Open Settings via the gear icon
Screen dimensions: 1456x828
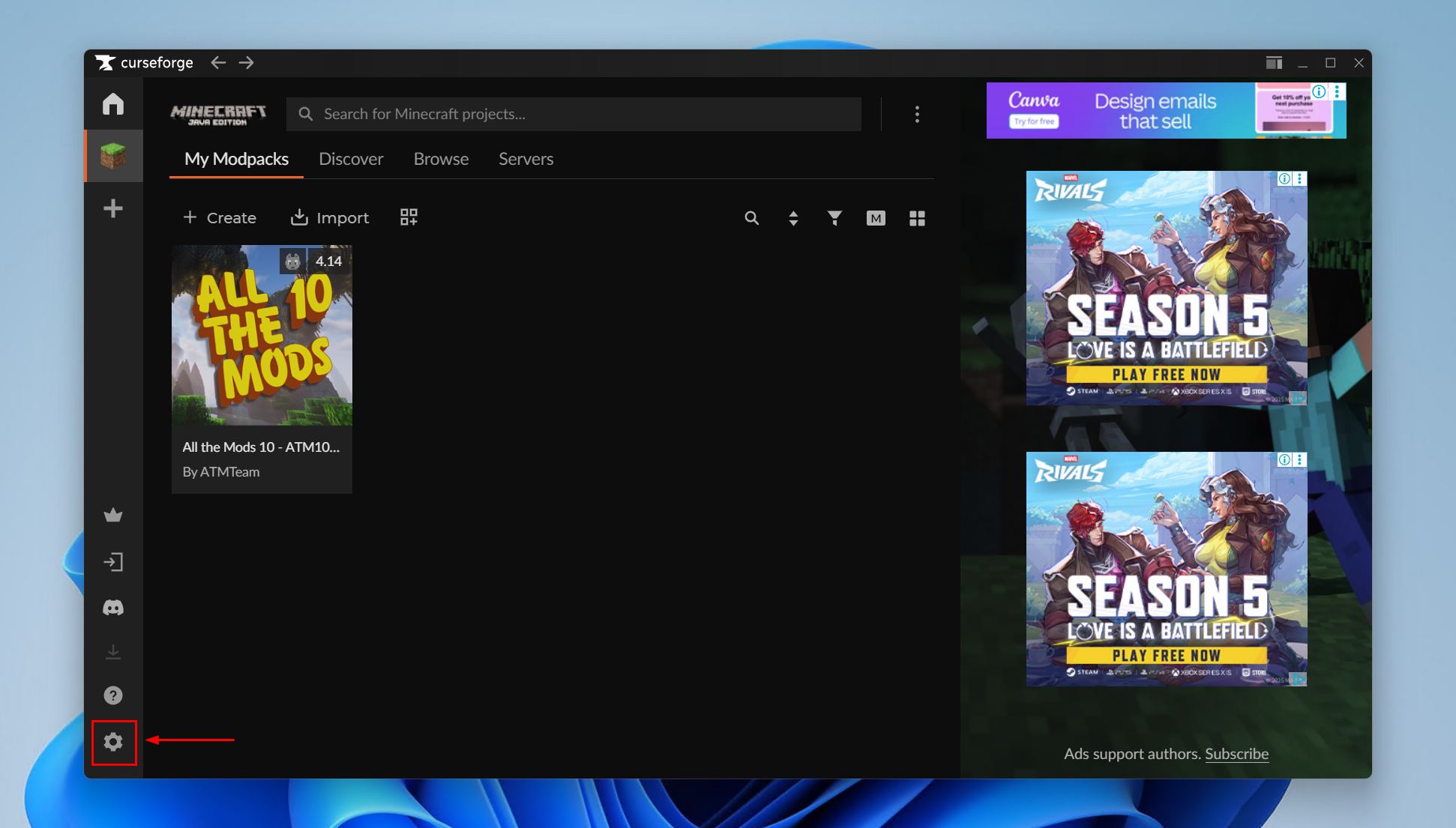point(113,742)
